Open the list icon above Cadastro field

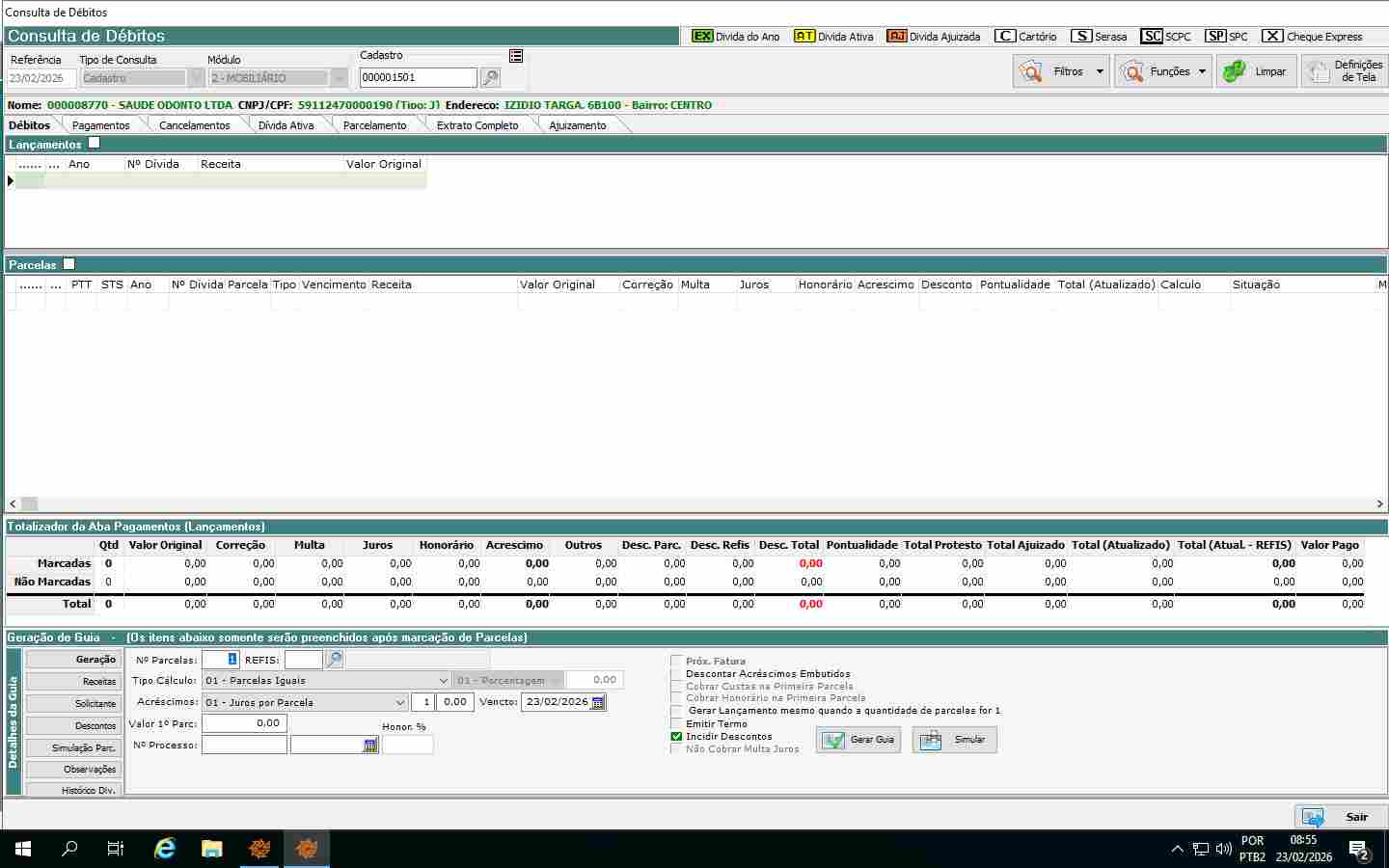click(x=516, y=56)
